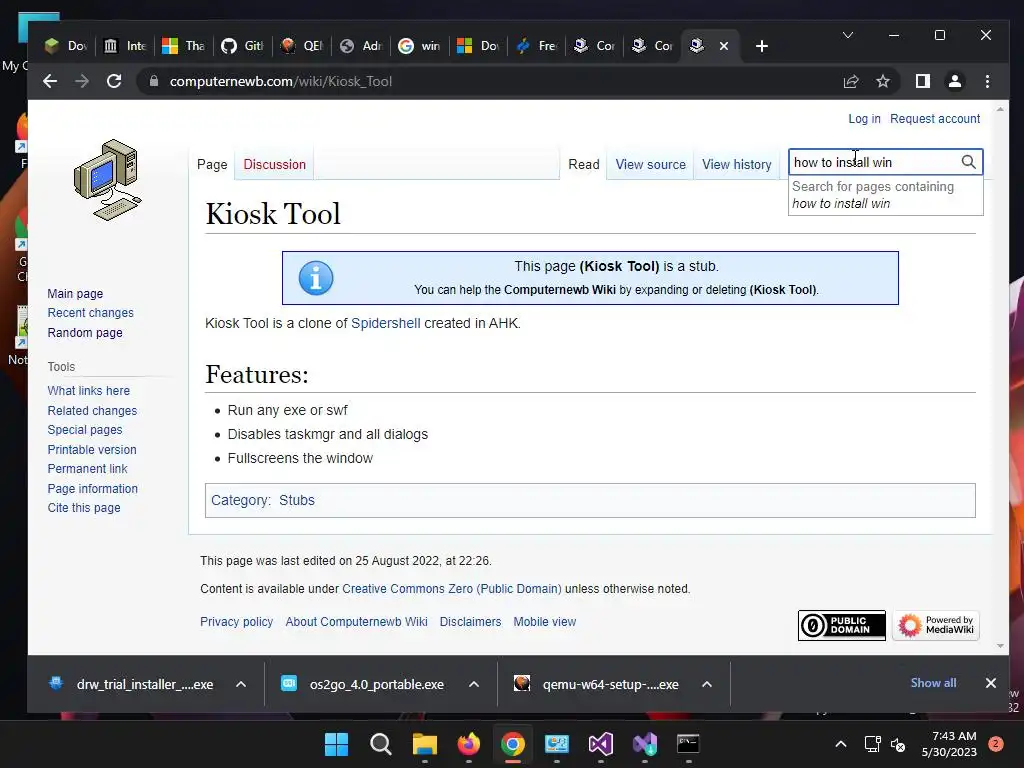Image resolution: width=1024 pixels, height=768 pixels.
Task: Bookmark this page with the star
Action: tap(883, 81)
